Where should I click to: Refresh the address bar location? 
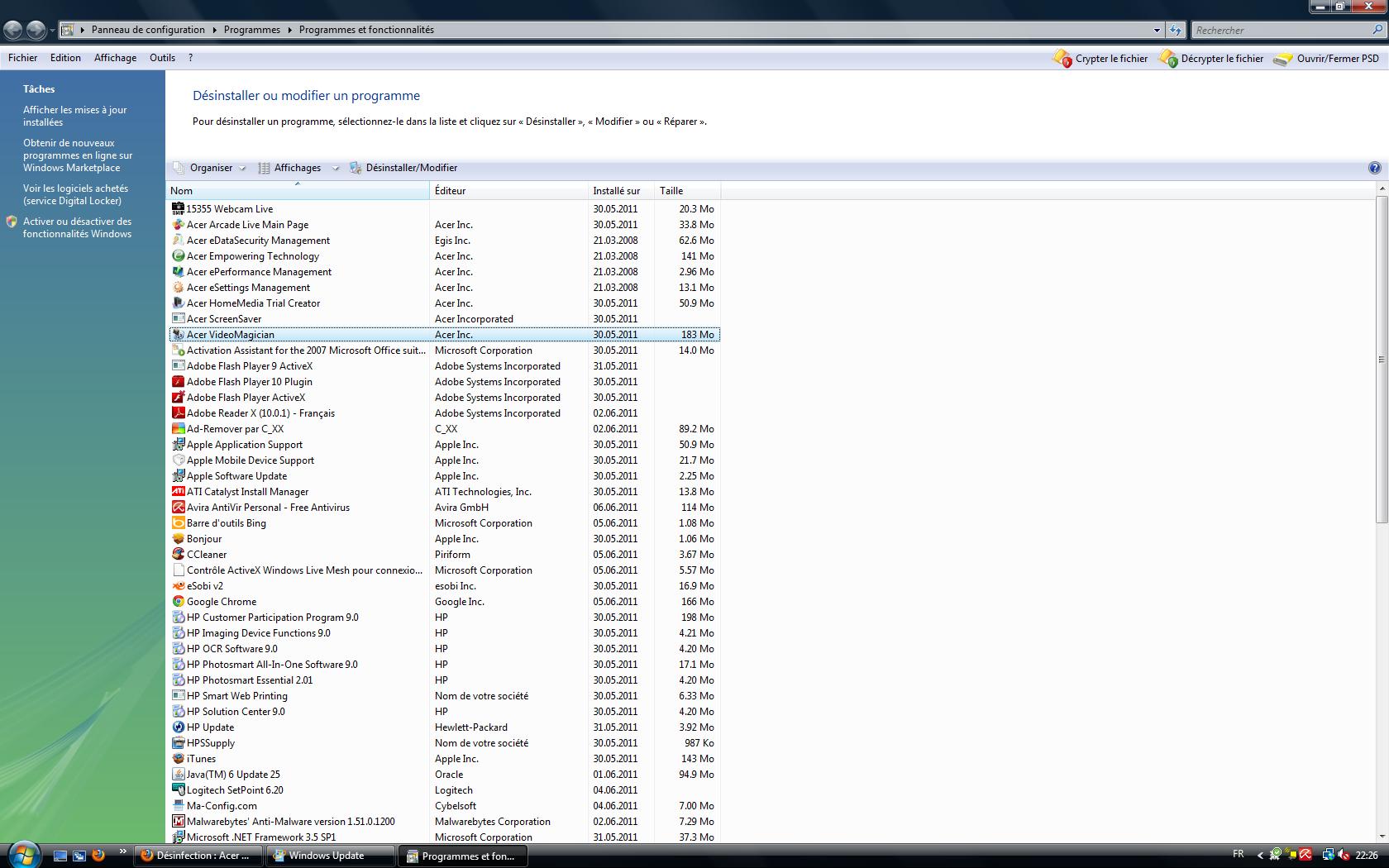point(1176,30)
